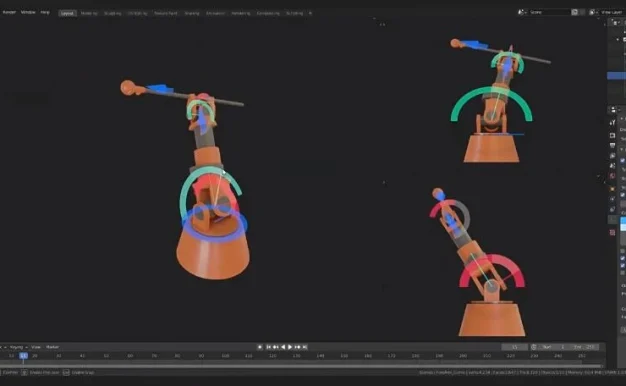This screenshot has width=626, height=386.
Task: Switch to the Layout workspace tab
Action: pyautogui.click(x=67, y=13)
